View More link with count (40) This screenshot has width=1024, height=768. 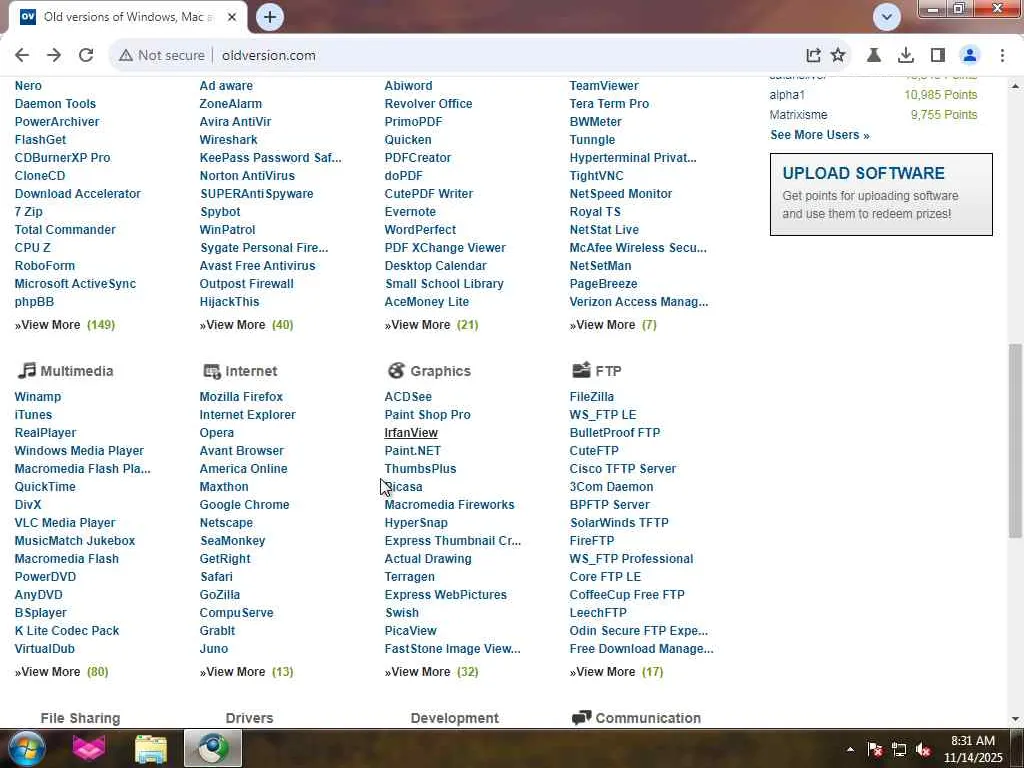246,325
